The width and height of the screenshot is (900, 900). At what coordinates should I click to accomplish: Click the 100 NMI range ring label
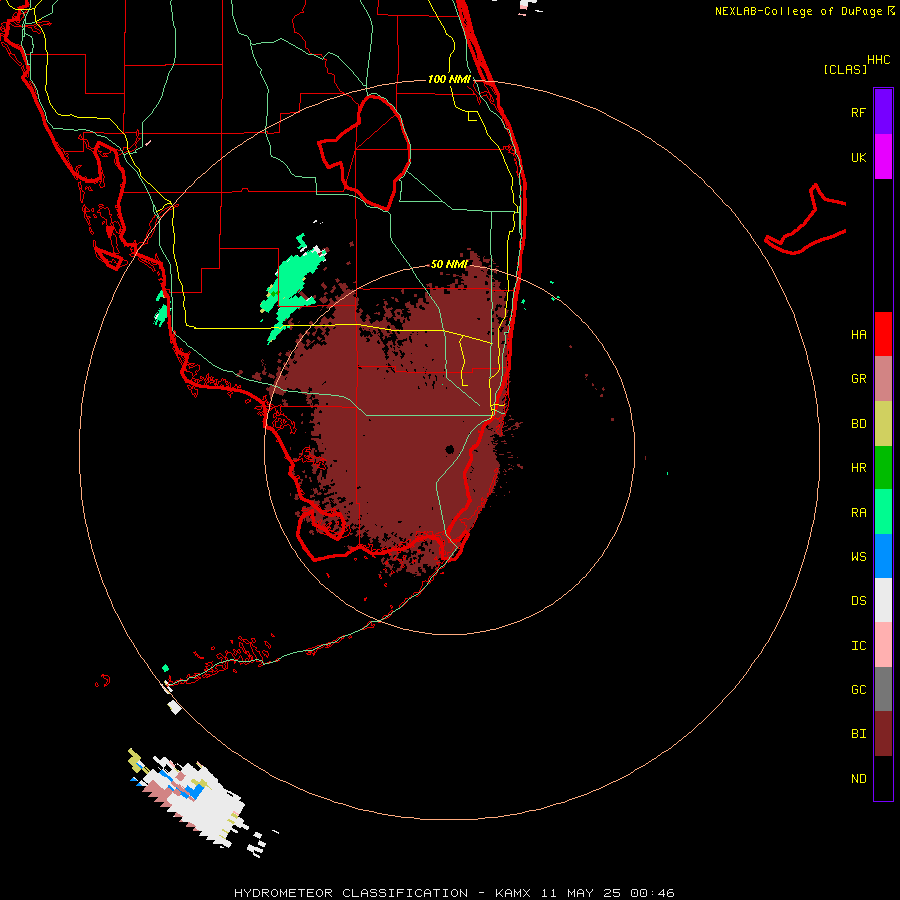coord(449,79)
